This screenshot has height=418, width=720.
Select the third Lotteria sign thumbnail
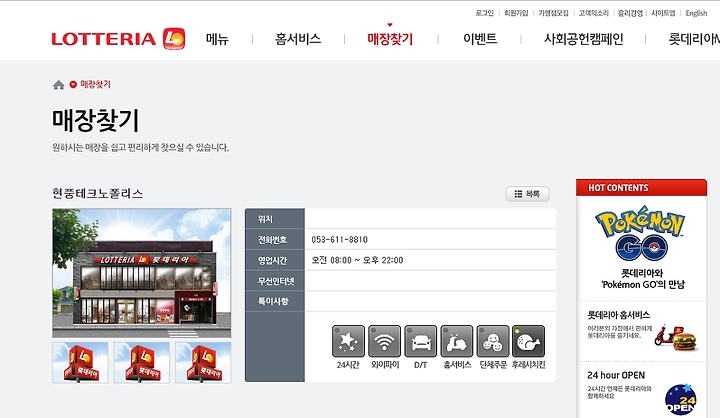click(203, 362)
